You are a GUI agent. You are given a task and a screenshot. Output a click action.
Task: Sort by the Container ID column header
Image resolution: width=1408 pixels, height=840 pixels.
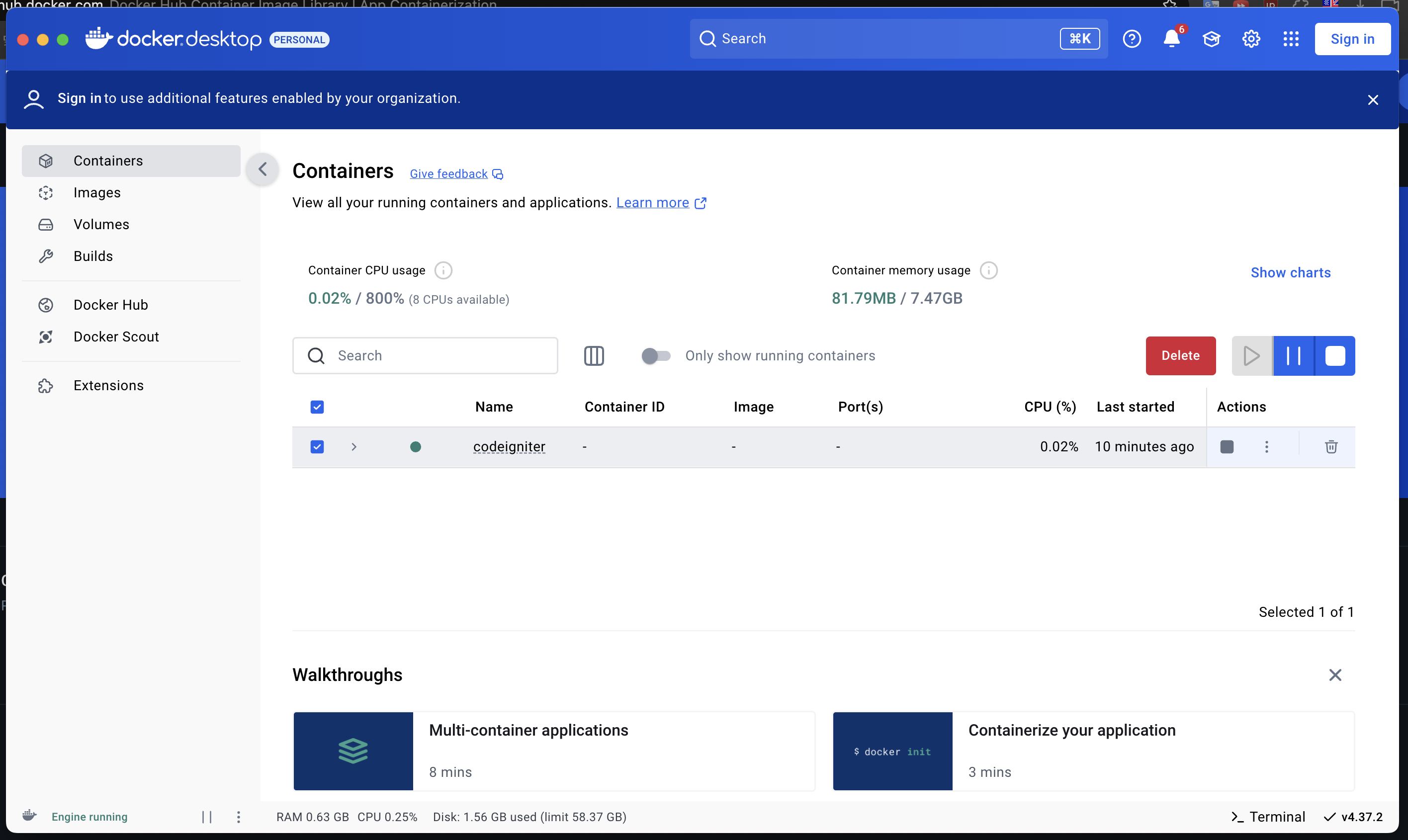tap(624, 407)
